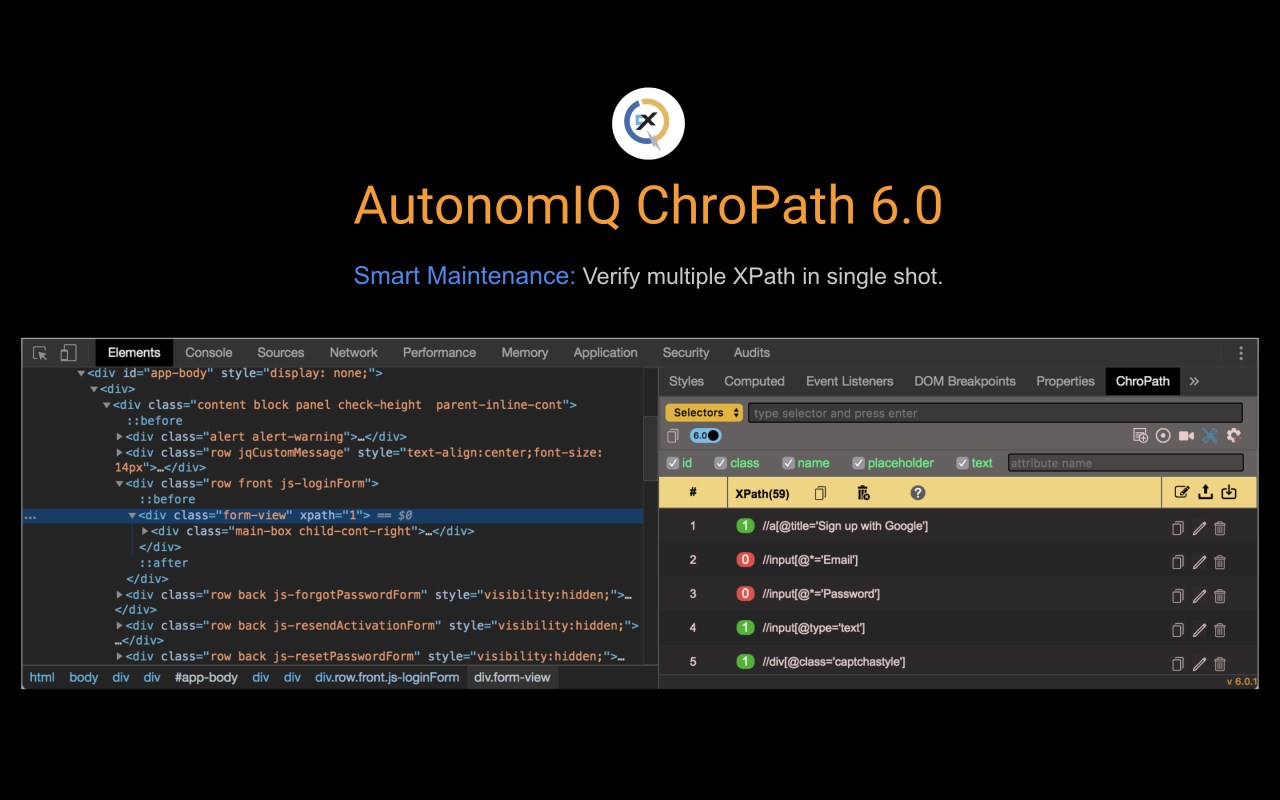Viewport: 1280px width, 800px height.
Task: Edit the 'Sign up with Google' XPath row
Action: point(1200,528)
